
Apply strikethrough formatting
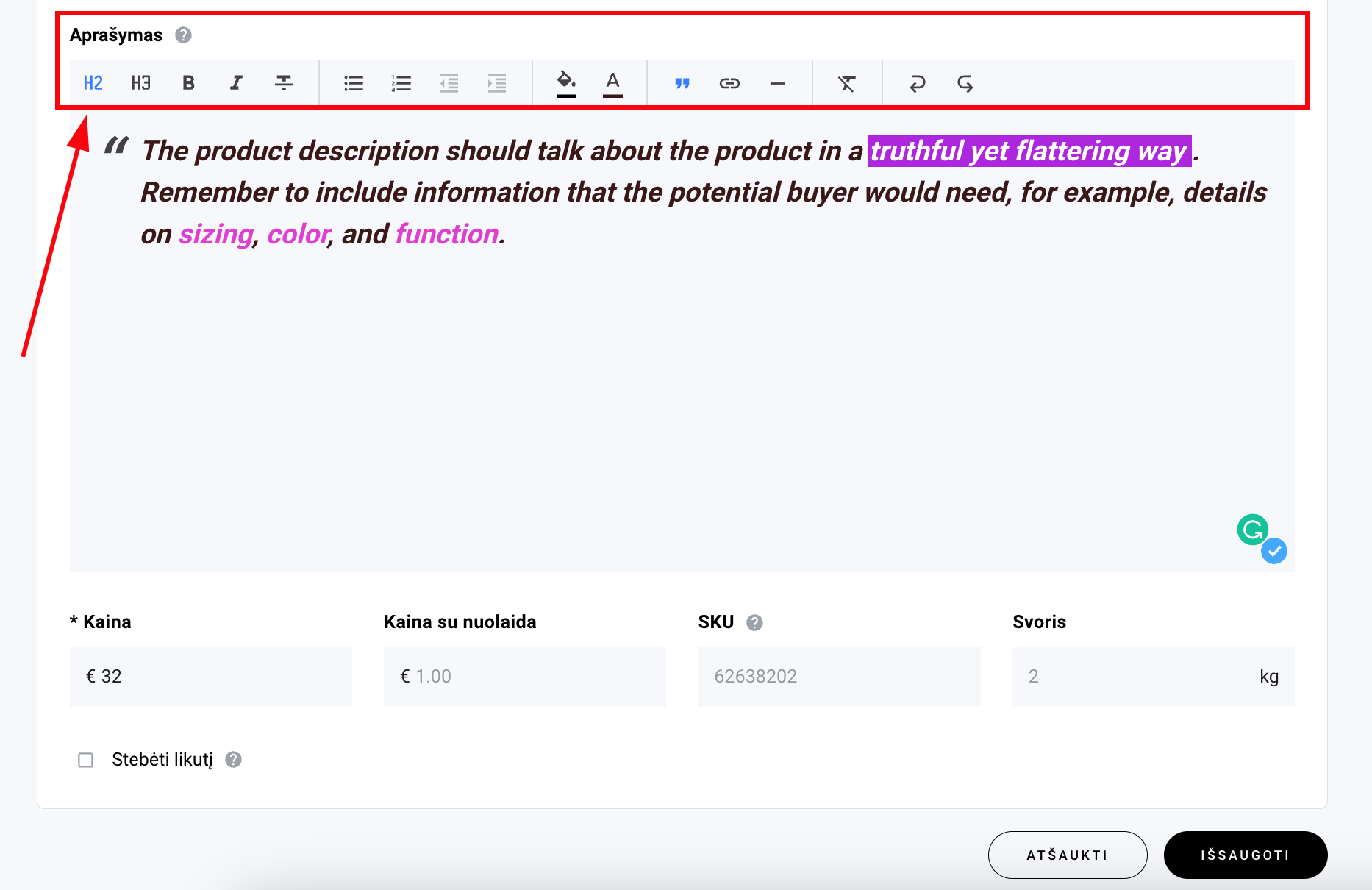[284, 83]
